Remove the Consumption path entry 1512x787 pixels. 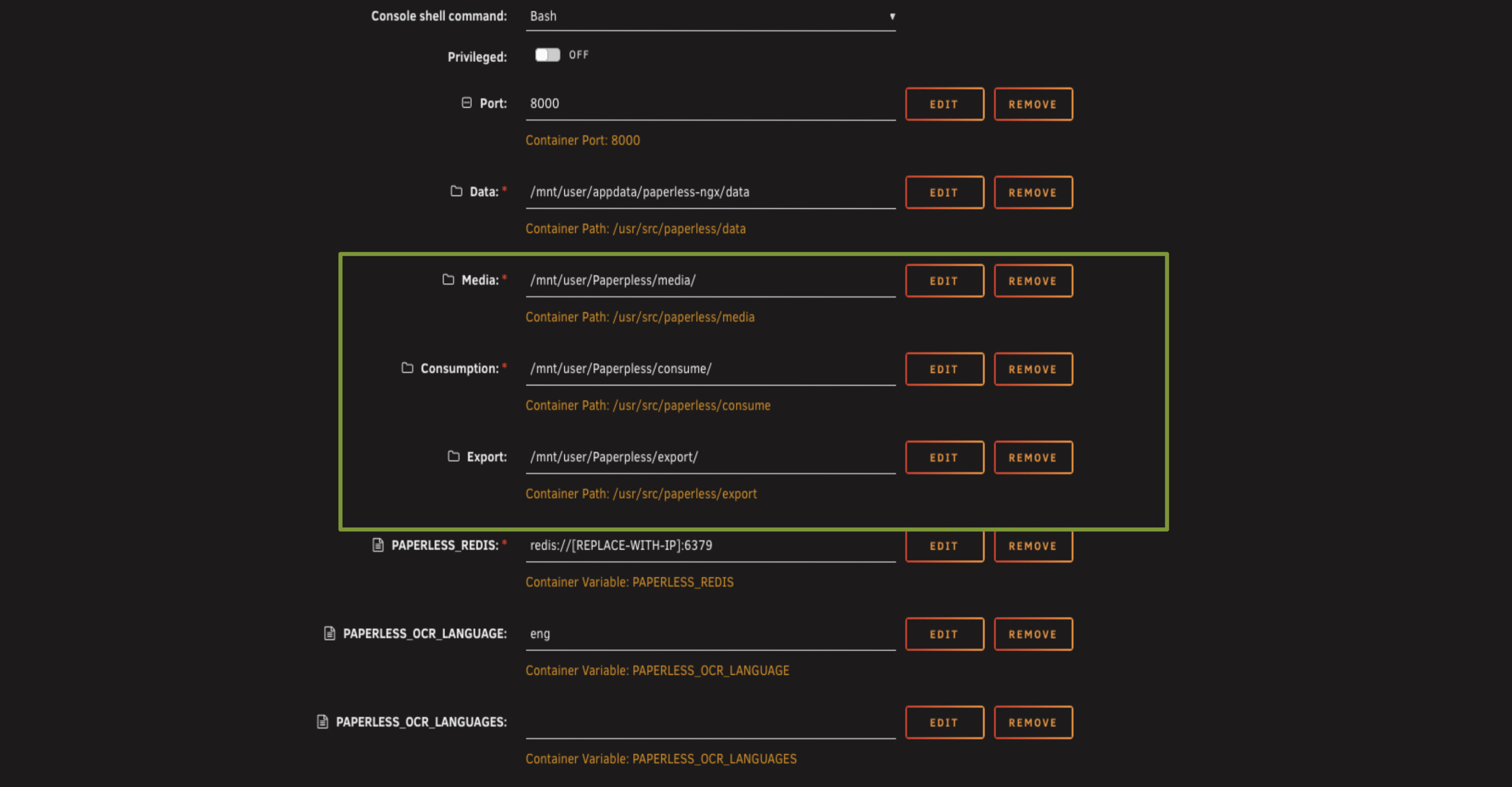click(1032, 369)
